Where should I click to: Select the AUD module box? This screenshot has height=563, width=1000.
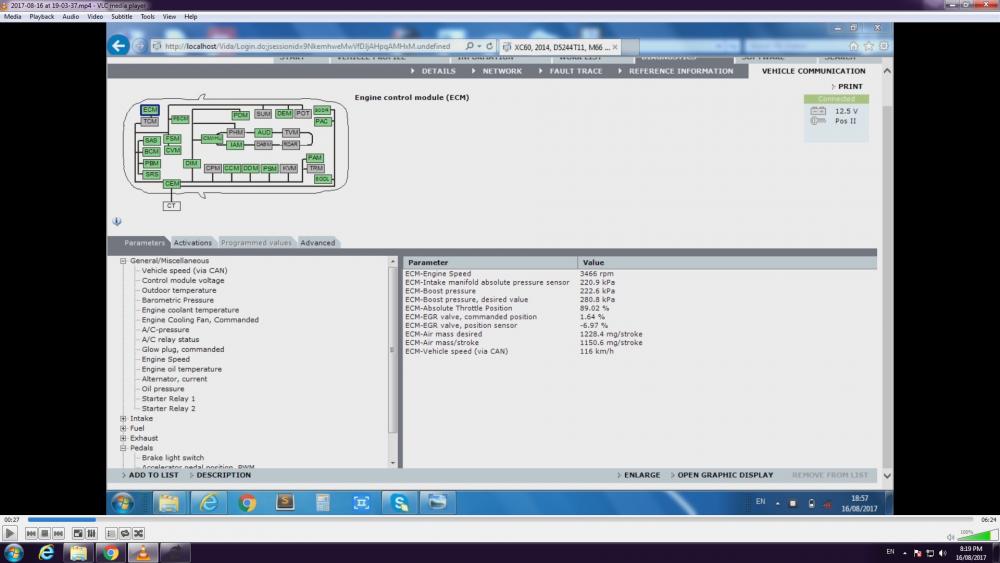[263, 132]
